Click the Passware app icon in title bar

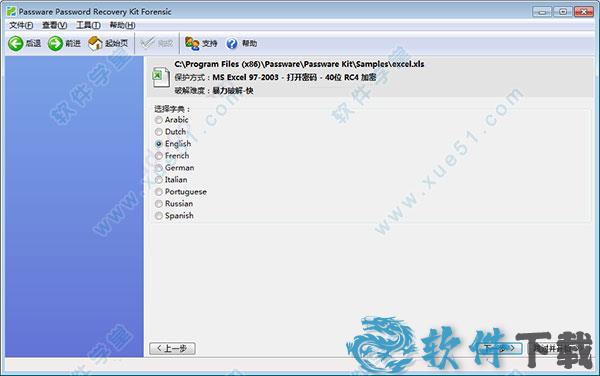11,11
